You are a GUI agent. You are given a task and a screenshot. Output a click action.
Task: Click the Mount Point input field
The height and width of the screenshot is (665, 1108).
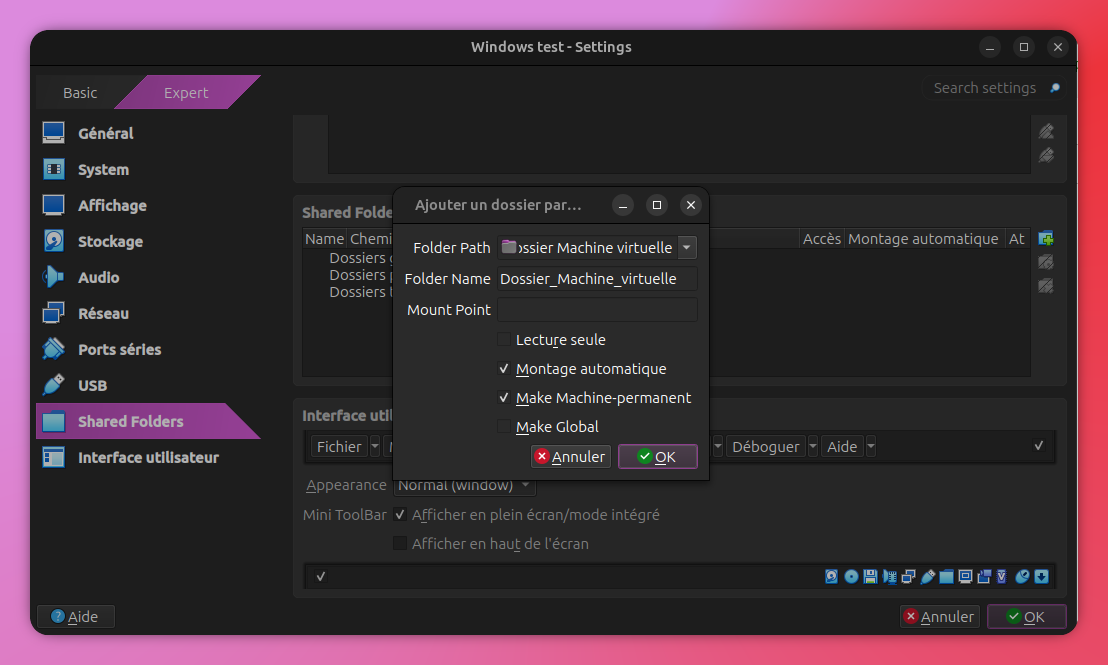[597, 310]
